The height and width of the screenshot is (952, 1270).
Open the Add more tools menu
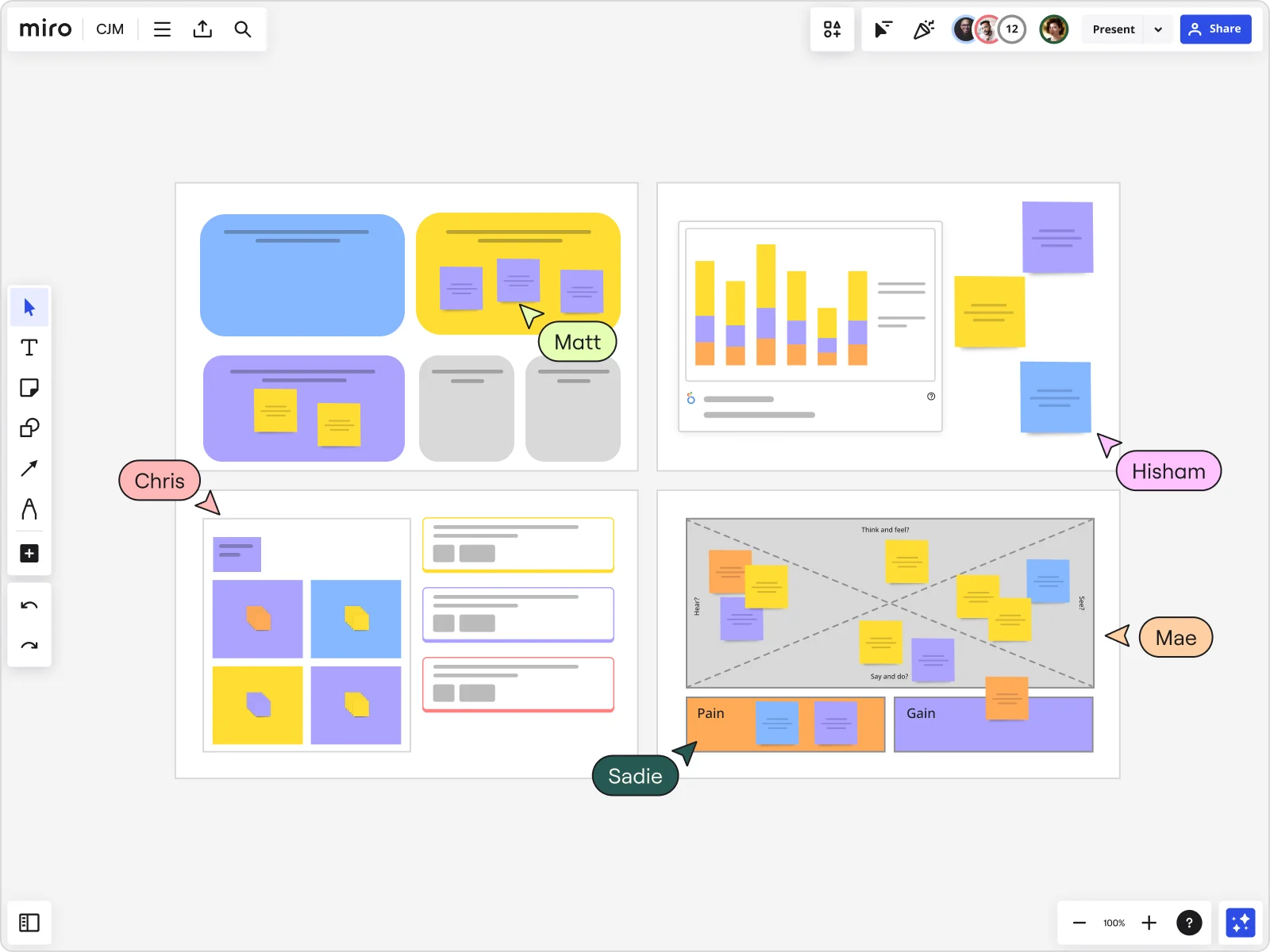point(29,553)
